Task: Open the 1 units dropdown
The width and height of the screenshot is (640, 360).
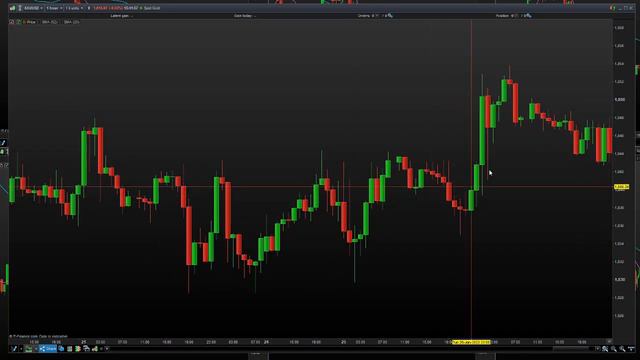Action: coord(74,8)
